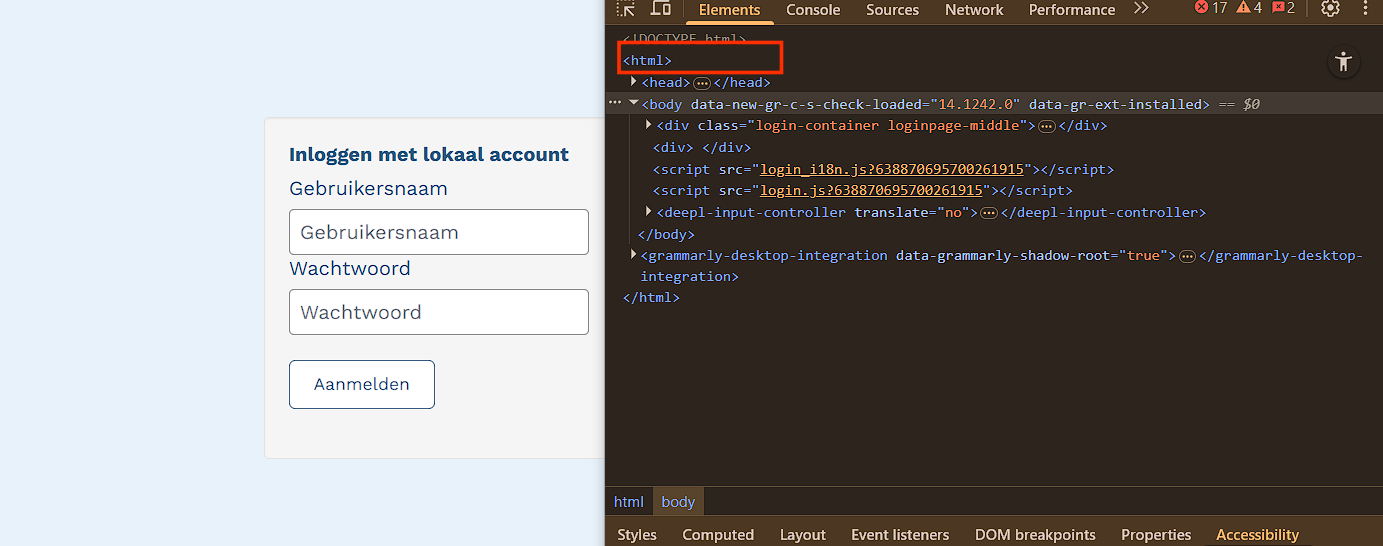Select the closing /body tag row

(x=666, y=234)
